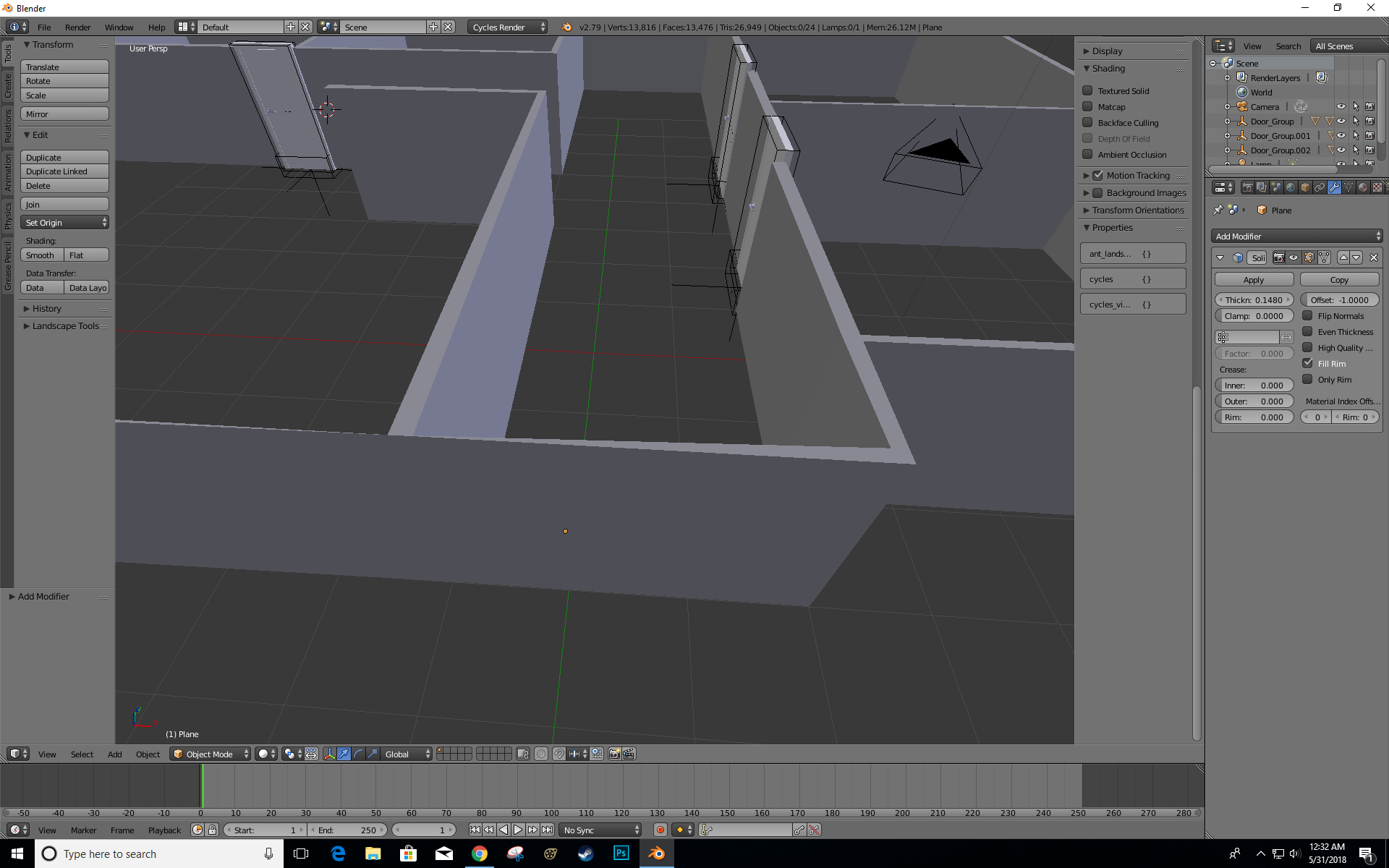Open the Global transform orientation dropdown
1389x868 pixels.
click(x=407, y=754)
